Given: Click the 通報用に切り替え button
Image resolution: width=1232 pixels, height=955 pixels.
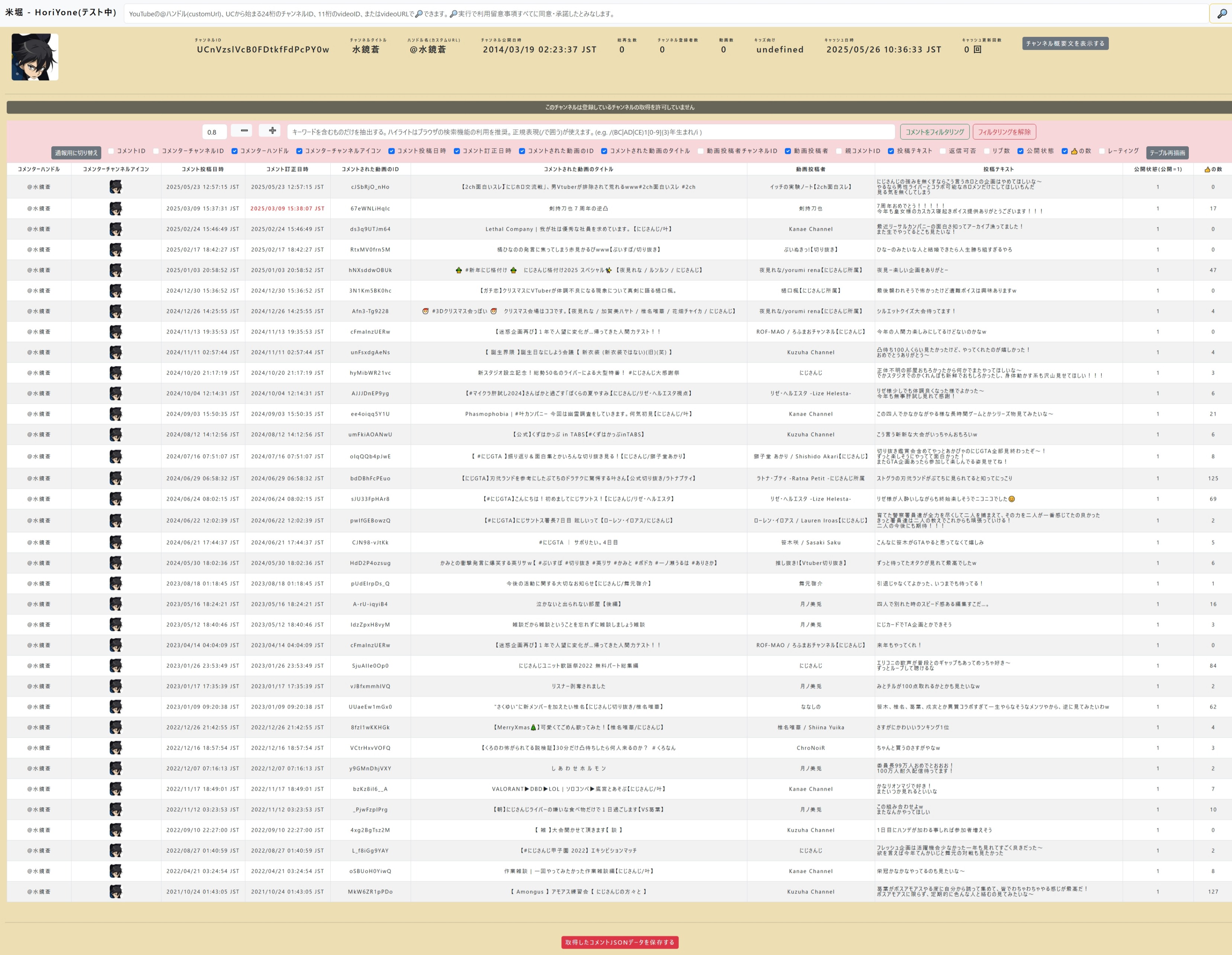Looking at the screenshot, I should click(76, 153).
